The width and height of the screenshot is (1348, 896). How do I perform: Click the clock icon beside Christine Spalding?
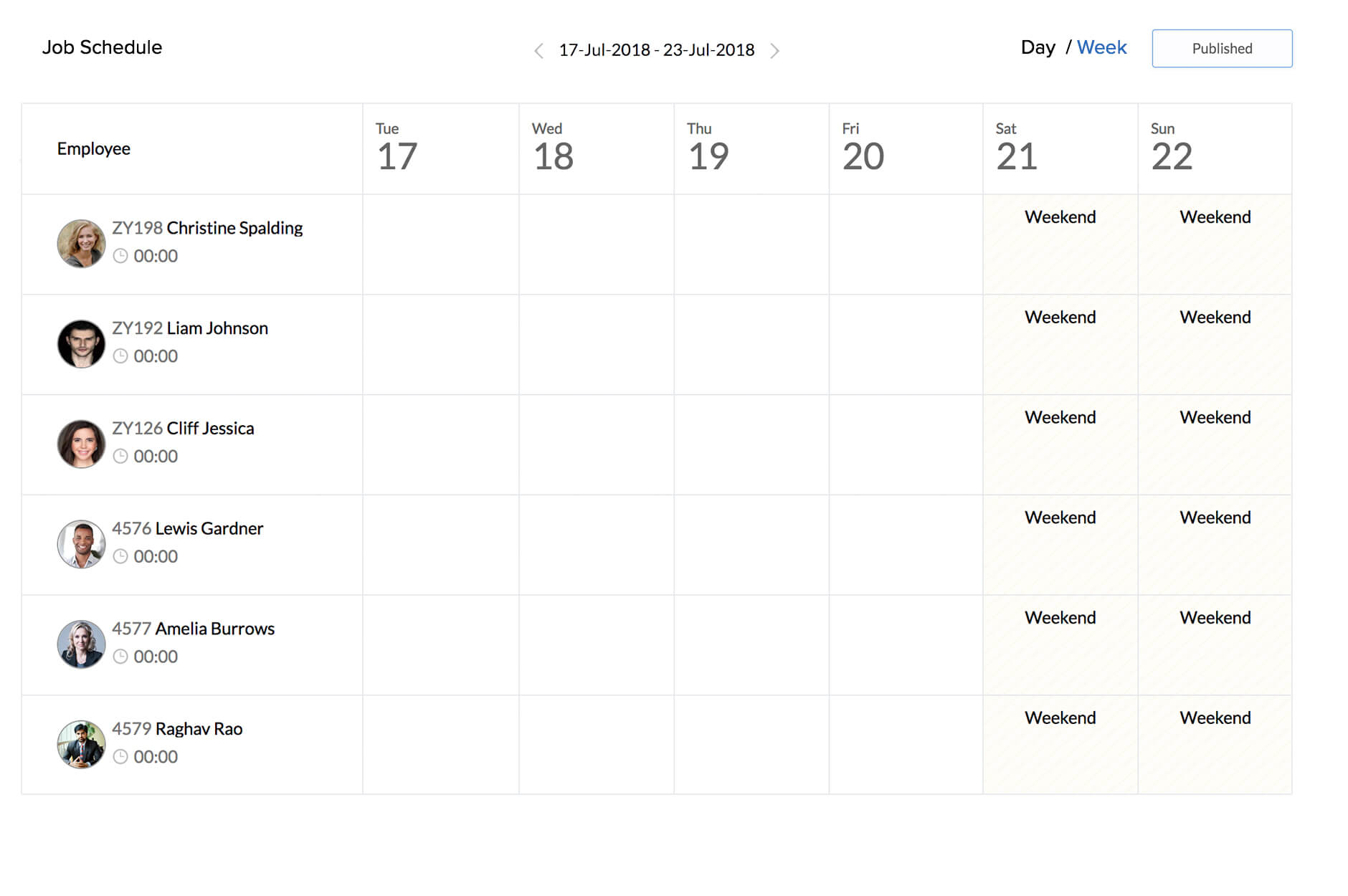click(x=122, y=256)
